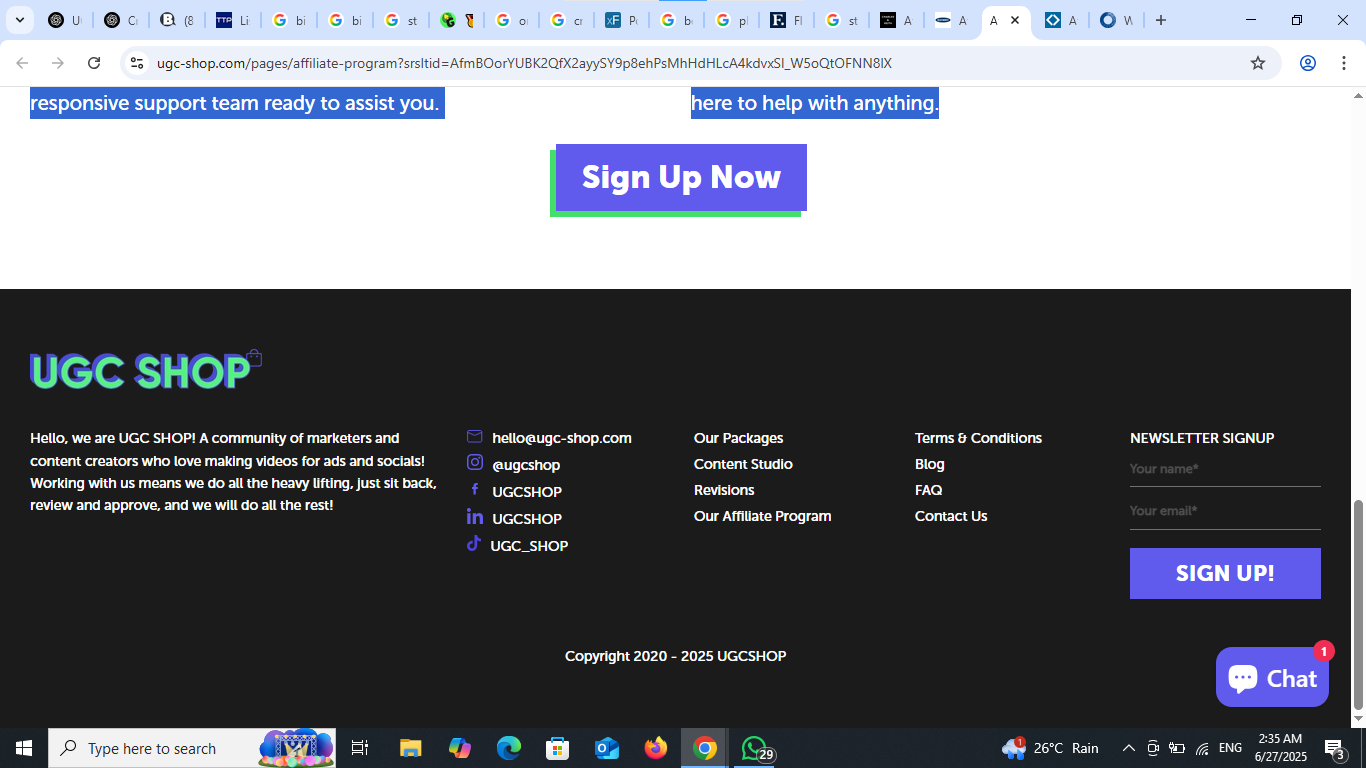Open Firefox from taskbar
The image size is (1366, 768).
pos(656,748)
